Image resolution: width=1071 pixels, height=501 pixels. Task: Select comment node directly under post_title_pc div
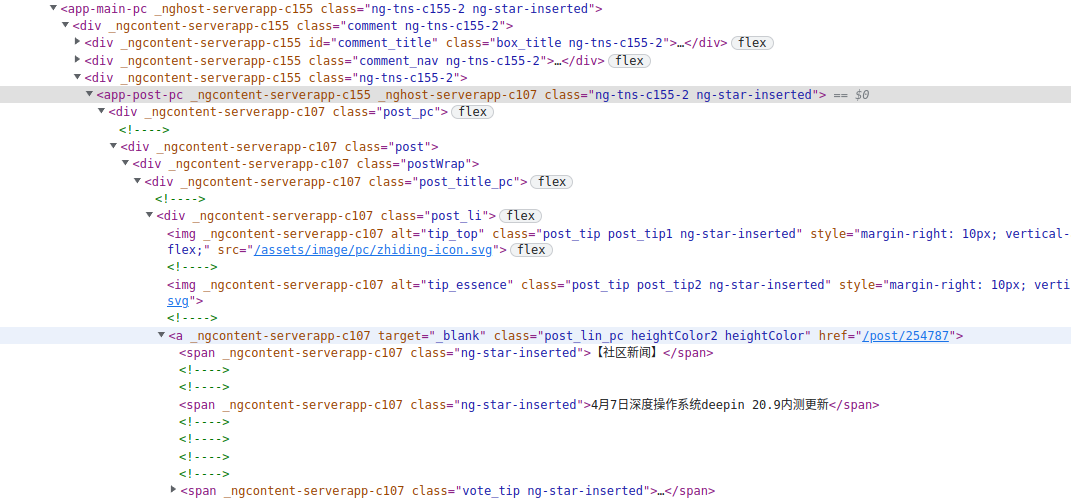(180, 199)
